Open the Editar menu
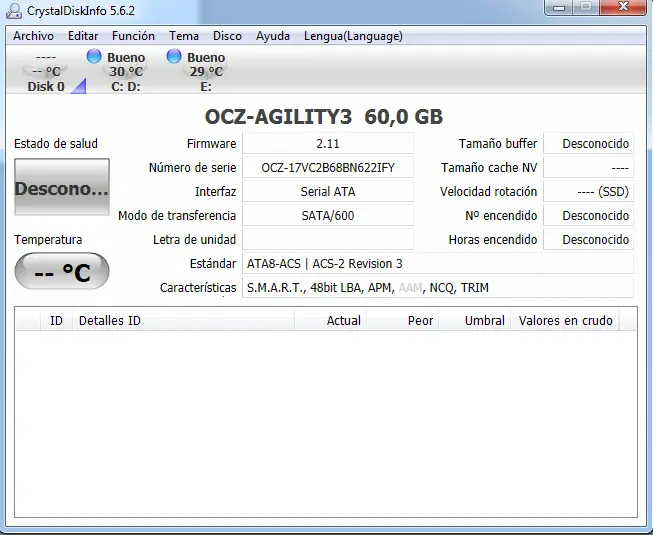Screen dimensions: 653x535 tap(83, 36)
